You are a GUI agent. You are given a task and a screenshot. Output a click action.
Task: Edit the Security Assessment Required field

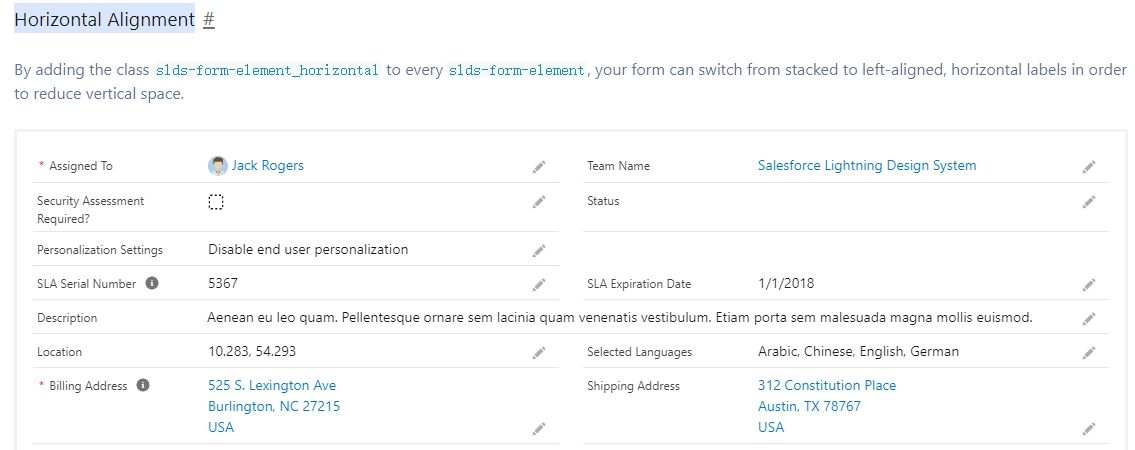(539, 202)
